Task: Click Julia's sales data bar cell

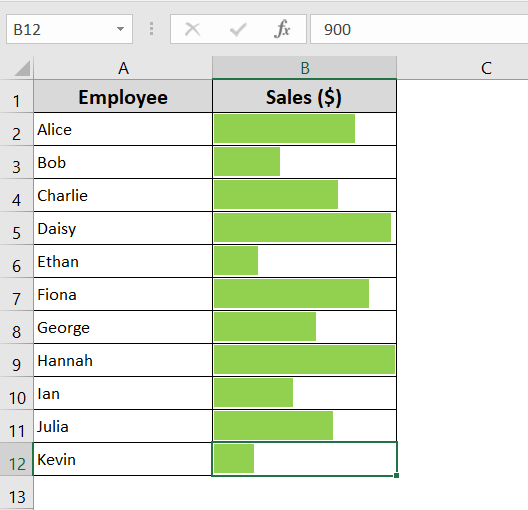Action: pyautogui.click(x=304, y=426)
